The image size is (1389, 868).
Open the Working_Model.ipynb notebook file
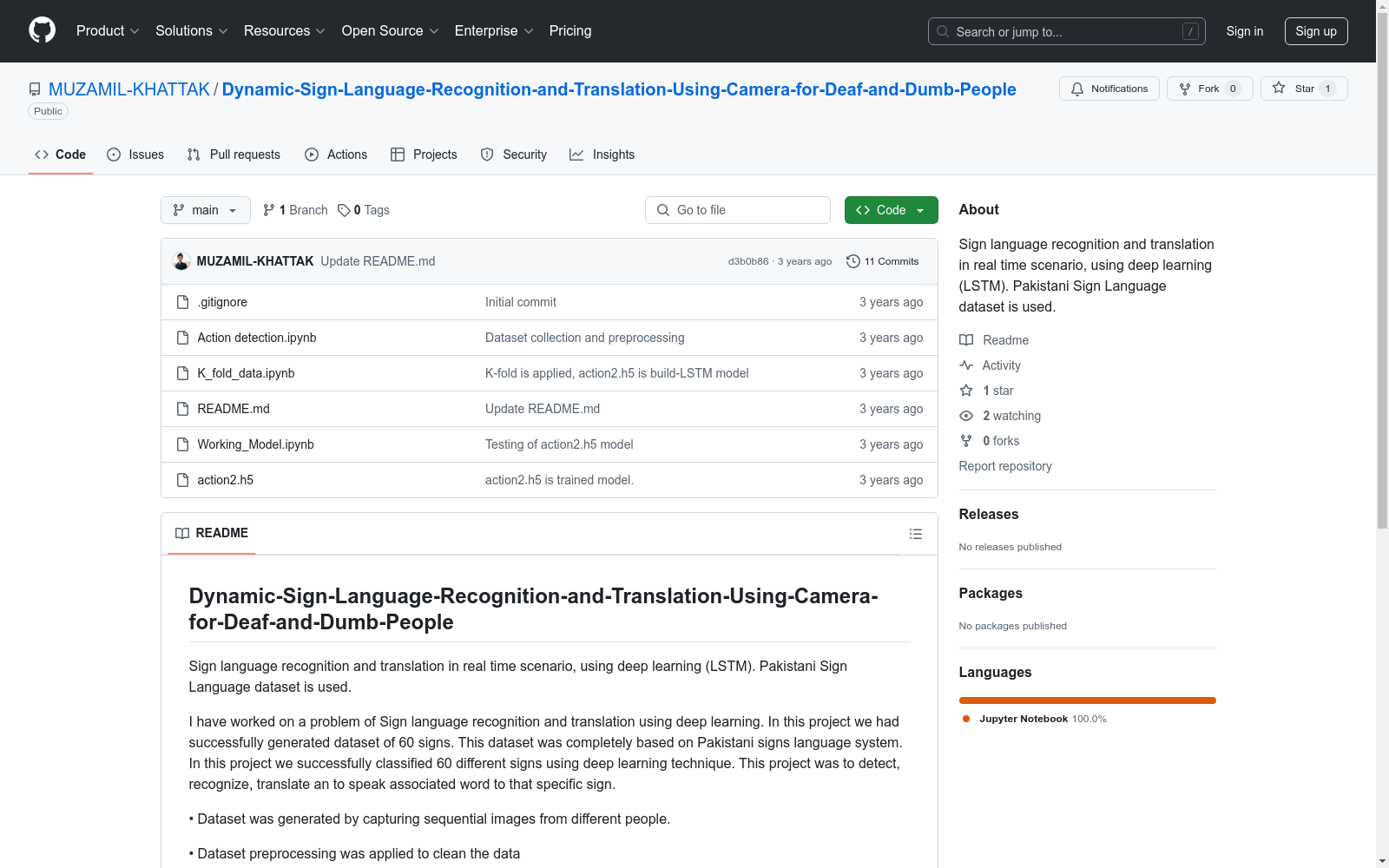point(255,444)
